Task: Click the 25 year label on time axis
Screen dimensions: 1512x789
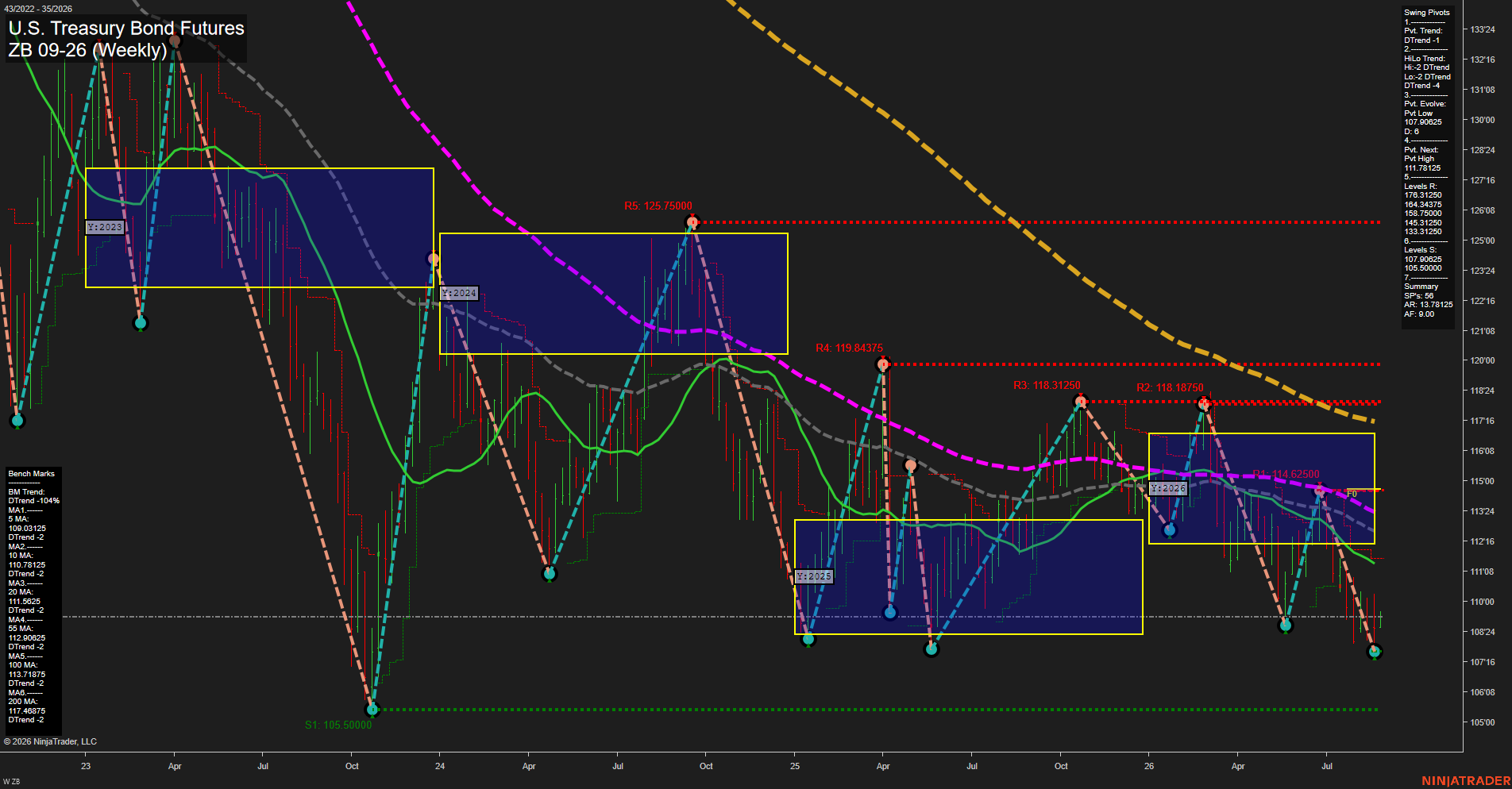Action: [795, 766]
